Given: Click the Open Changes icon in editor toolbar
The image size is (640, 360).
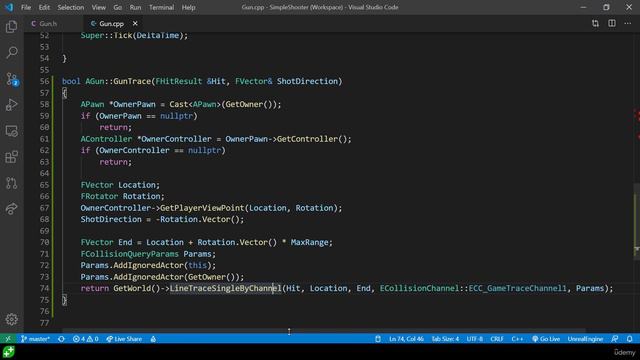Looking at the screenshot, I should coord(596,24).
